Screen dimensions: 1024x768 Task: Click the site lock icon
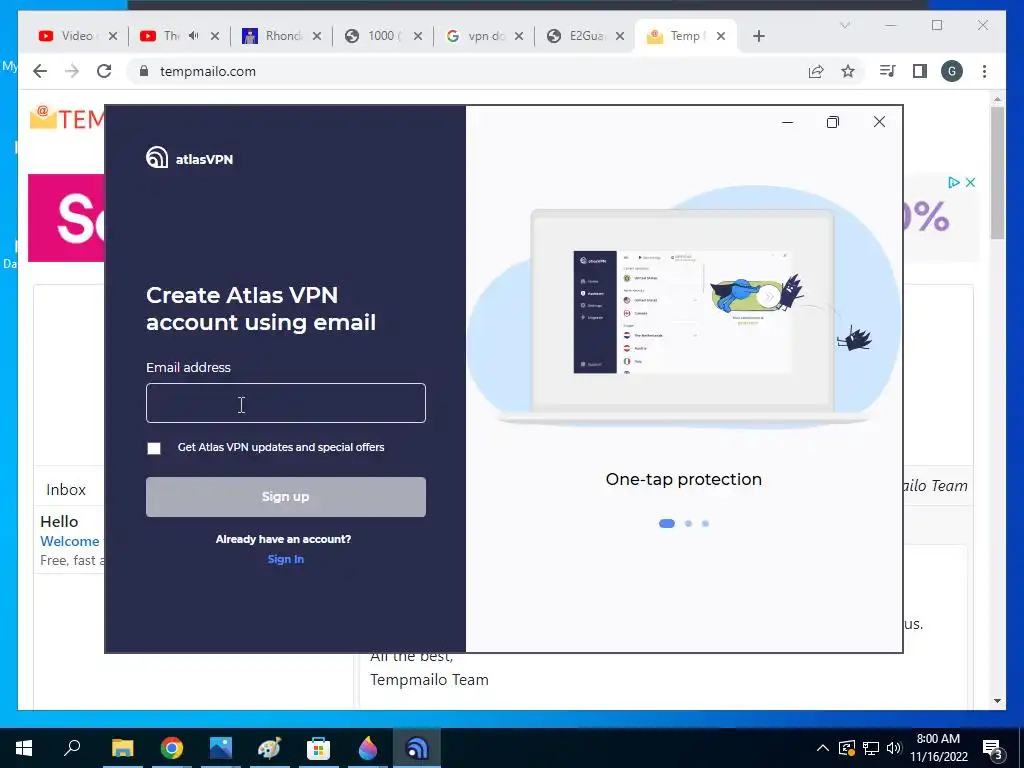pyautogui.click(x=144, y=71)
